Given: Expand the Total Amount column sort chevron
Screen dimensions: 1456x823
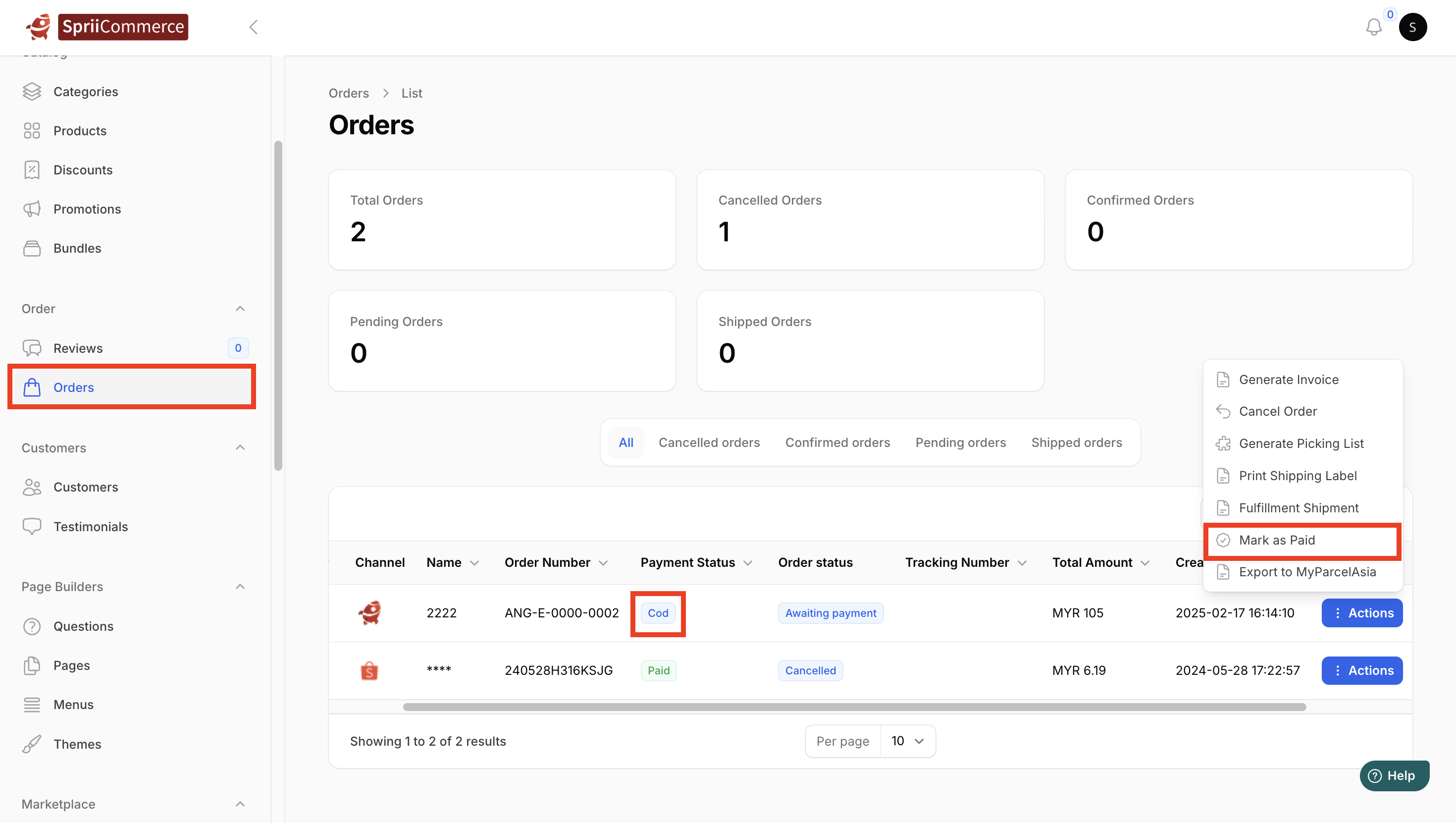Looking at the screenshot, I should (1145, 563).
